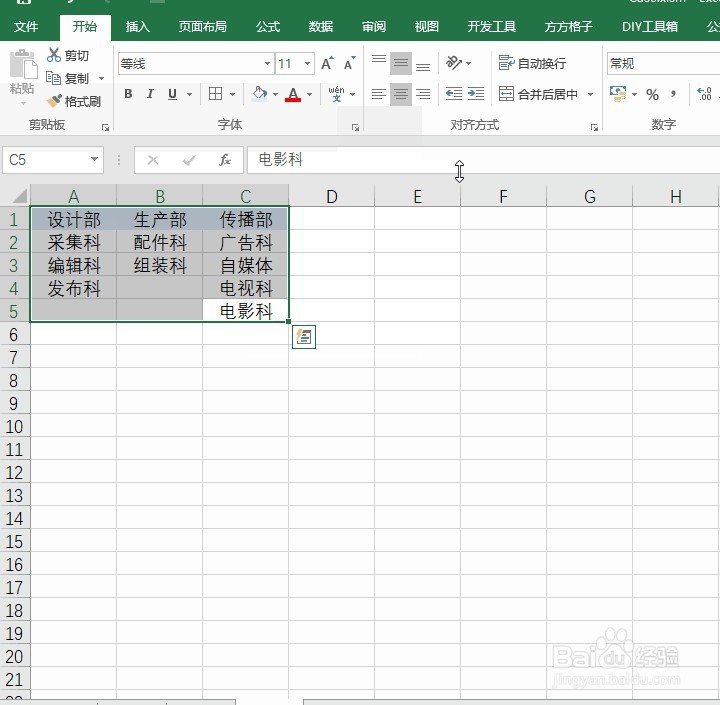The image size is (720, 705).
Task: Increase font size with the larger A icon
Action: (327, 63)
